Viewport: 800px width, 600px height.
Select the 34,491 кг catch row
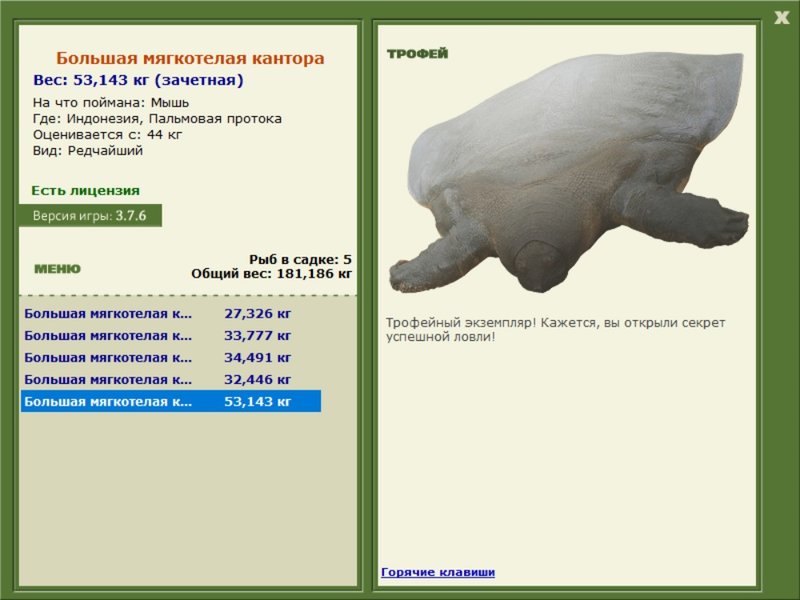click(170, 358)
